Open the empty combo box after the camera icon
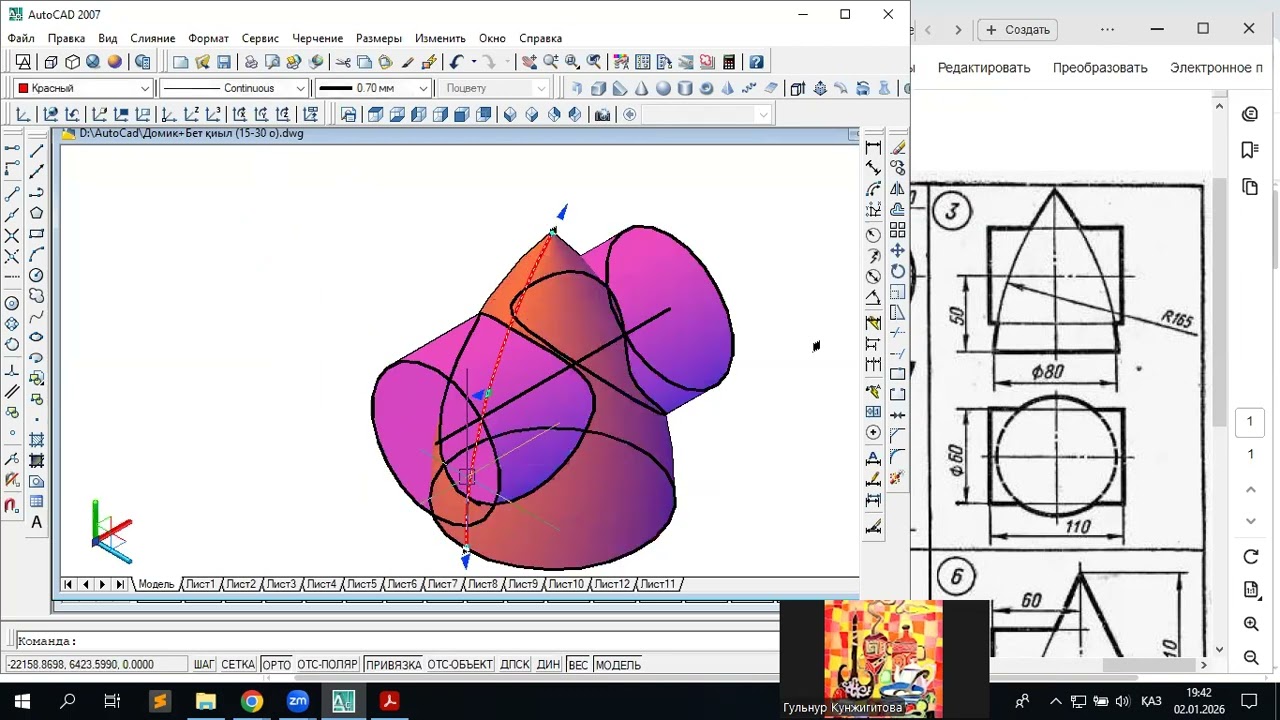Viewport: 1280px width, 720px height. point(705,115)
